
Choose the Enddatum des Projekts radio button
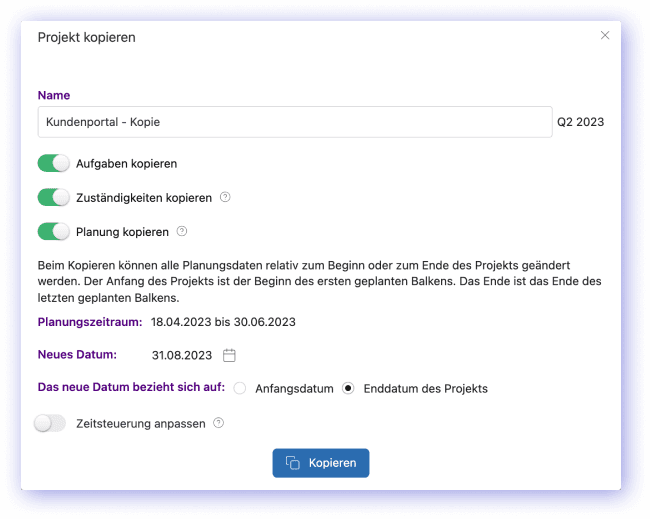pyautogui.click(x=348, y=388)
